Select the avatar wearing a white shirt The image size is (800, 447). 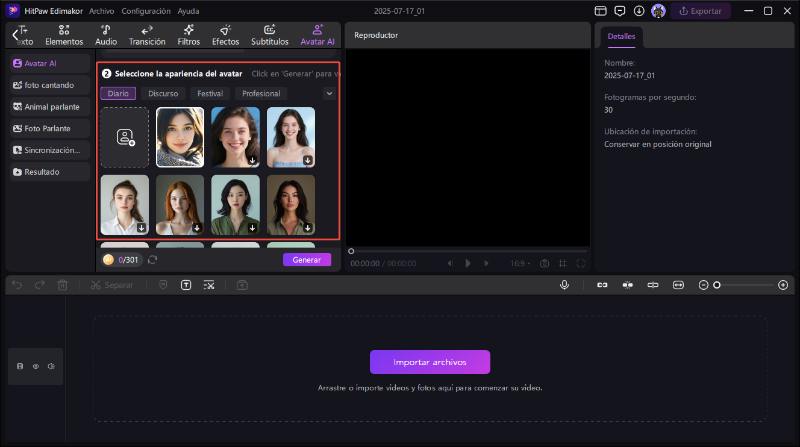[125, 205]
